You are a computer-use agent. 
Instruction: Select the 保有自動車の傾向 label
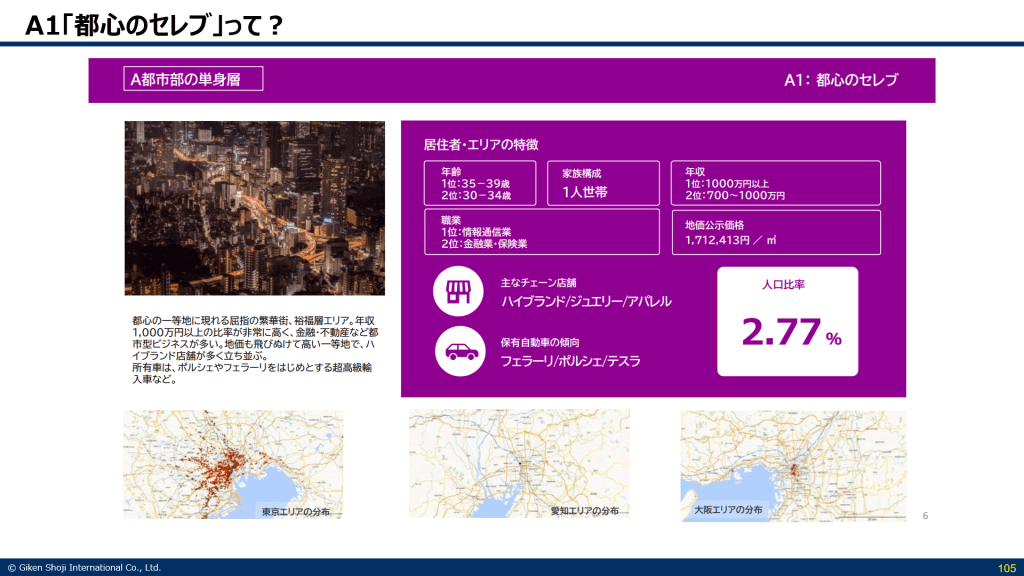(x=540, y=342)
